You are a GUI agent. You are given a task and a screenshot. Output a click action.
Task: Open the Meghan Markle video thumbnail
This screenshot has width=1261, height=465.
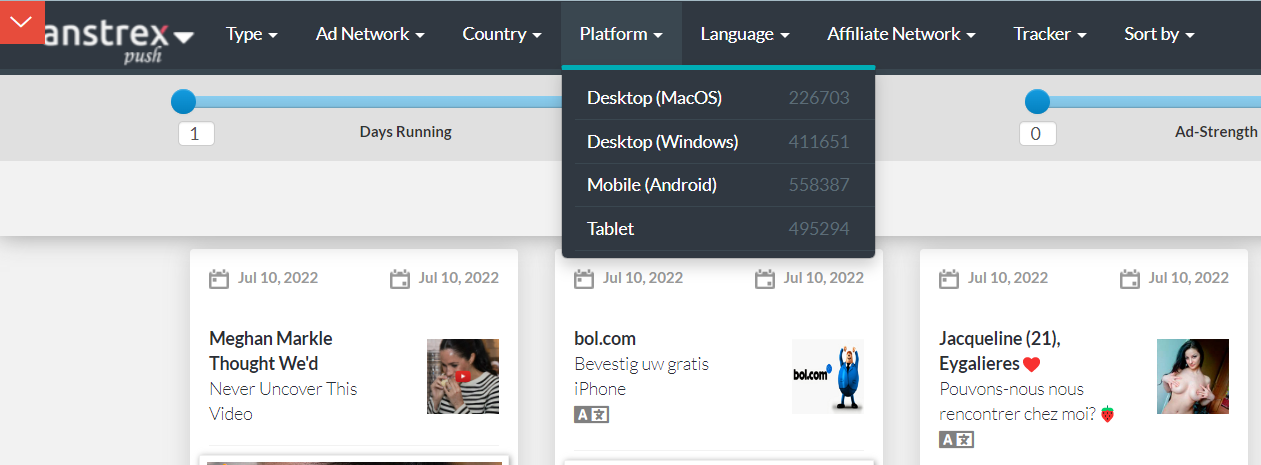pyautogui.click(x=462, y=376)
